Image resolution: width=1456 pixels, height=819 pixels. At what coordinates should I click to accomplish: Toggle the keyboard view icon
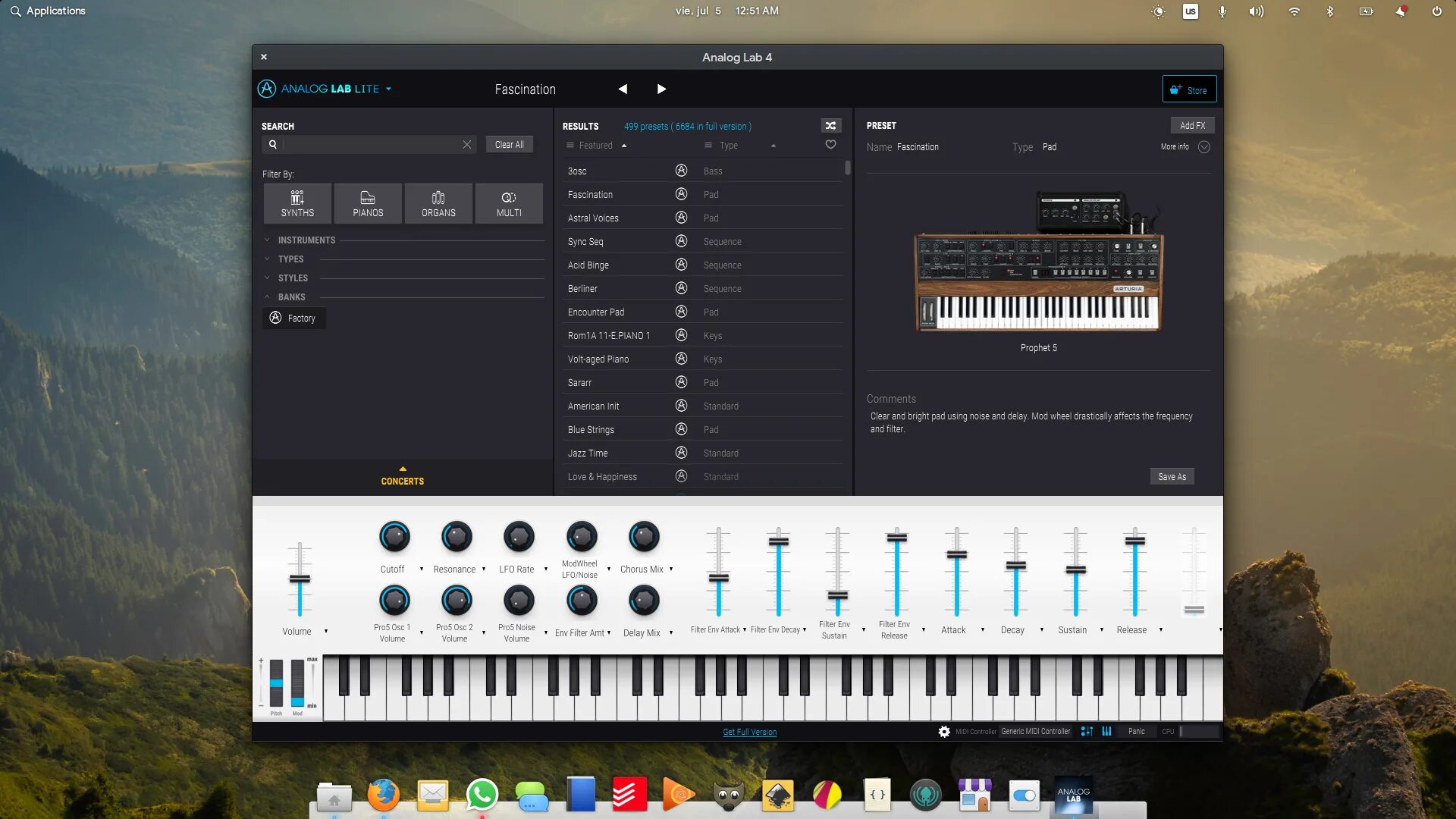coord(1106,732)
